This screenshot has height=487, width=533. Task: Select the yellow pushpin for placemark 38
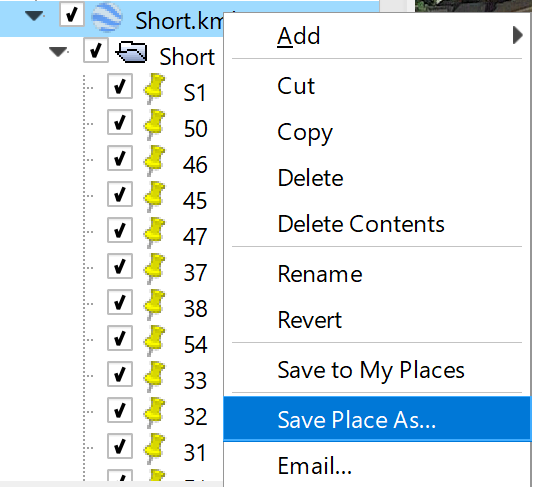point(155,305)
